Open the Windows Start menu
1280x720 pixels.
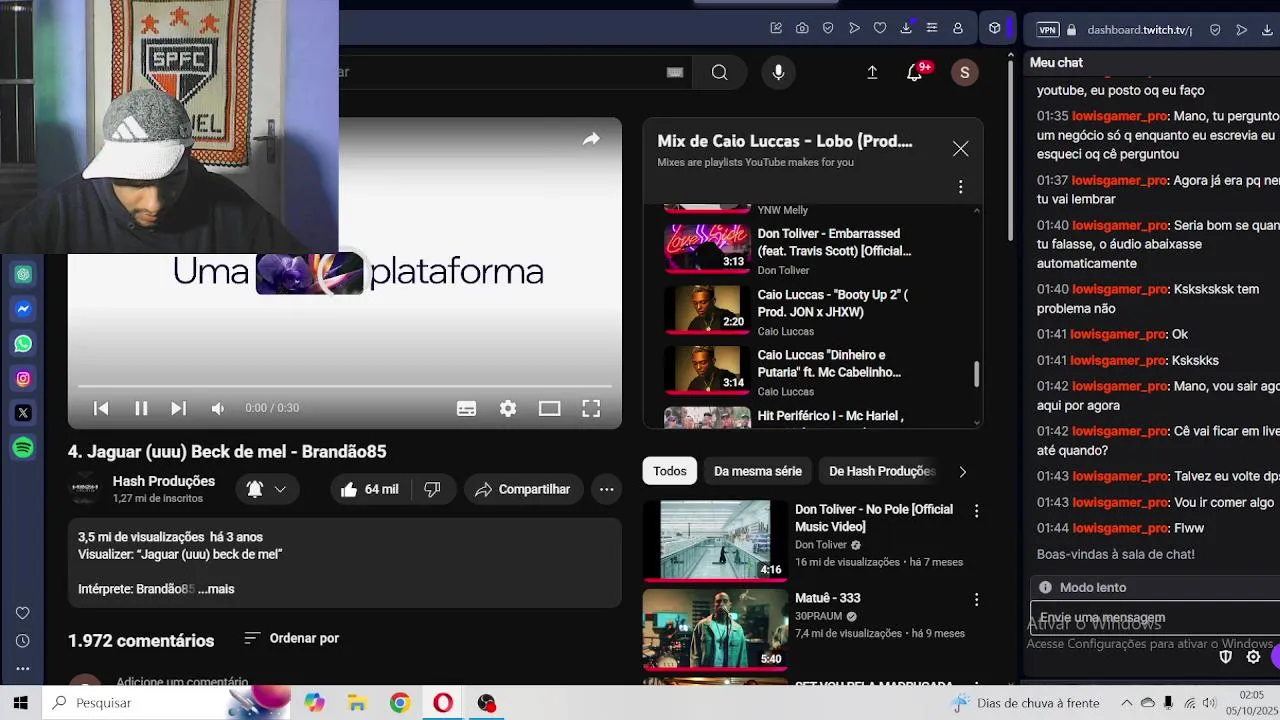point(20,703)
